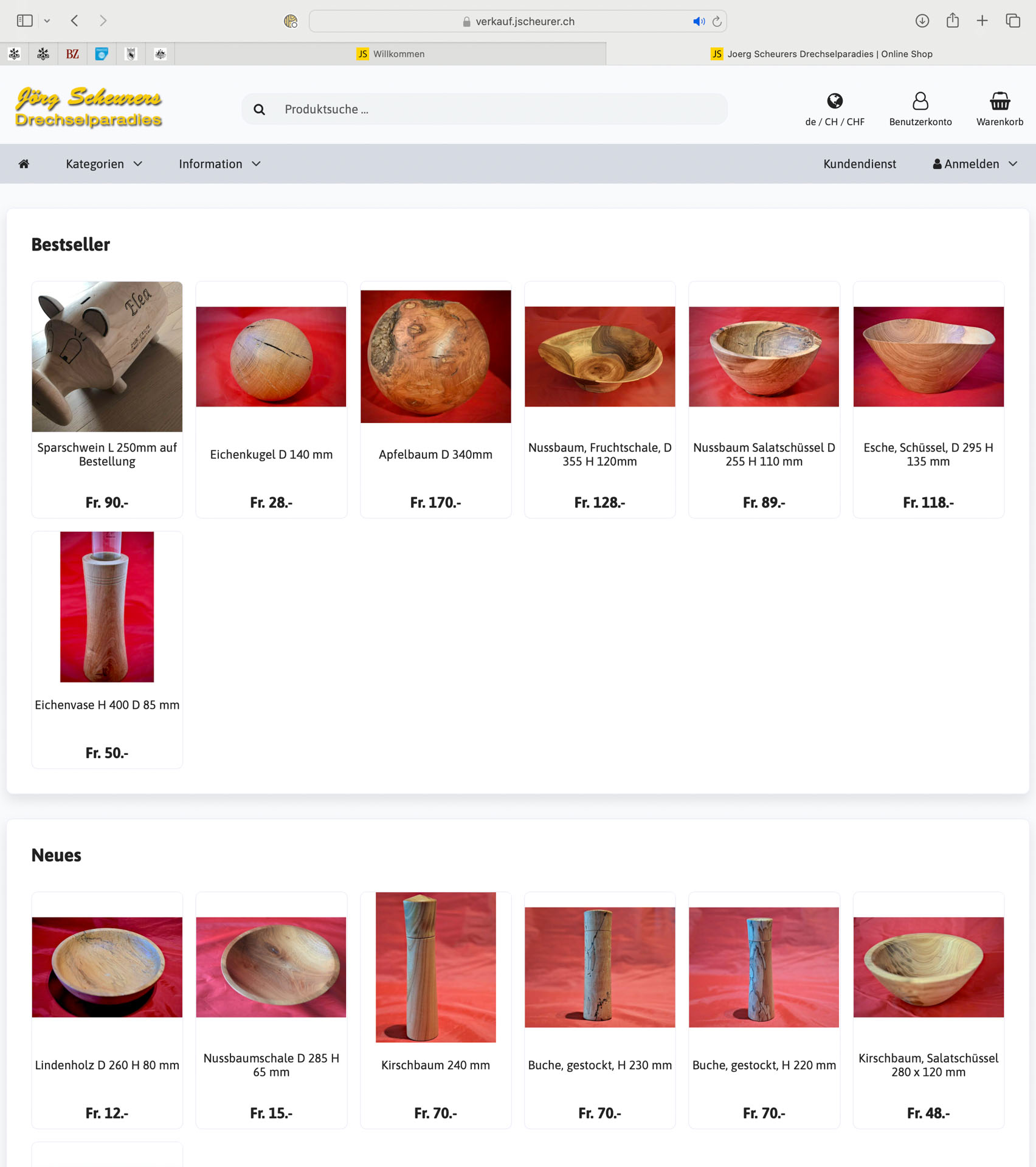Switch to the Willkommen tab
Viewport: 1036px width, 1167px height.
tap(390, 53)
